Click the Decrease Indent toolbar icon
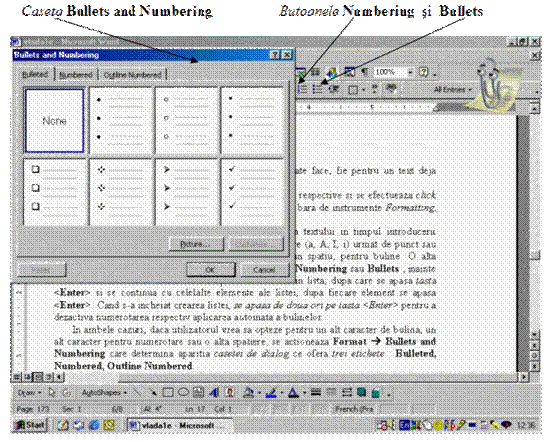 334,90
